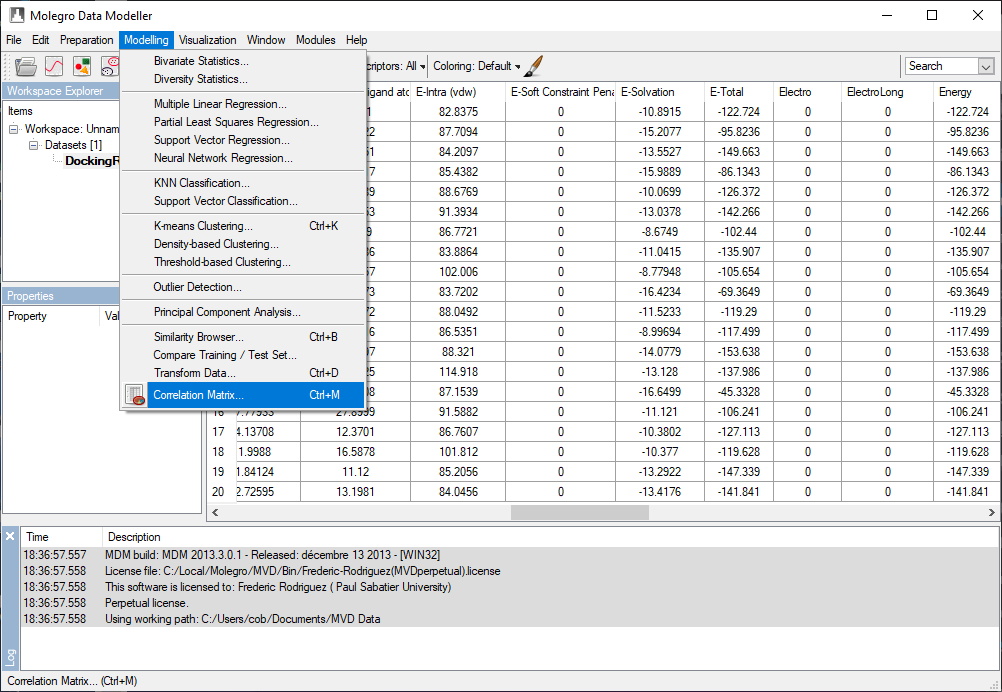
Task: Click in the Search input field
Action: pos(941,66)
